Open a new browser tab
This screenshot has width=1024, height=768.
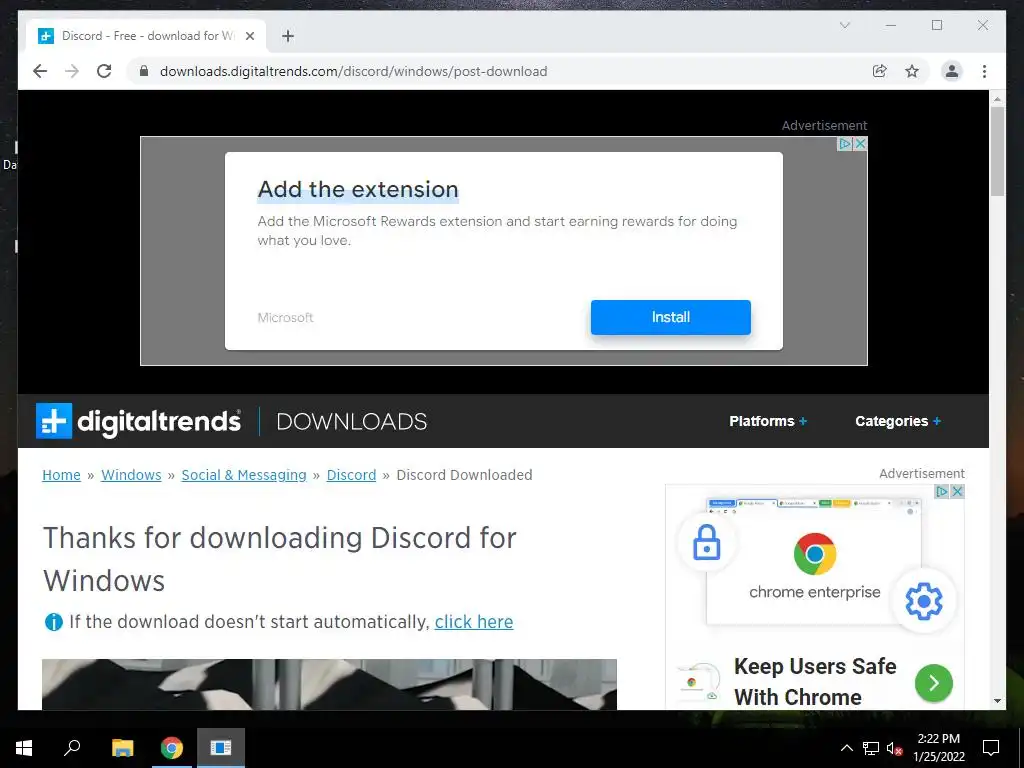288,36
